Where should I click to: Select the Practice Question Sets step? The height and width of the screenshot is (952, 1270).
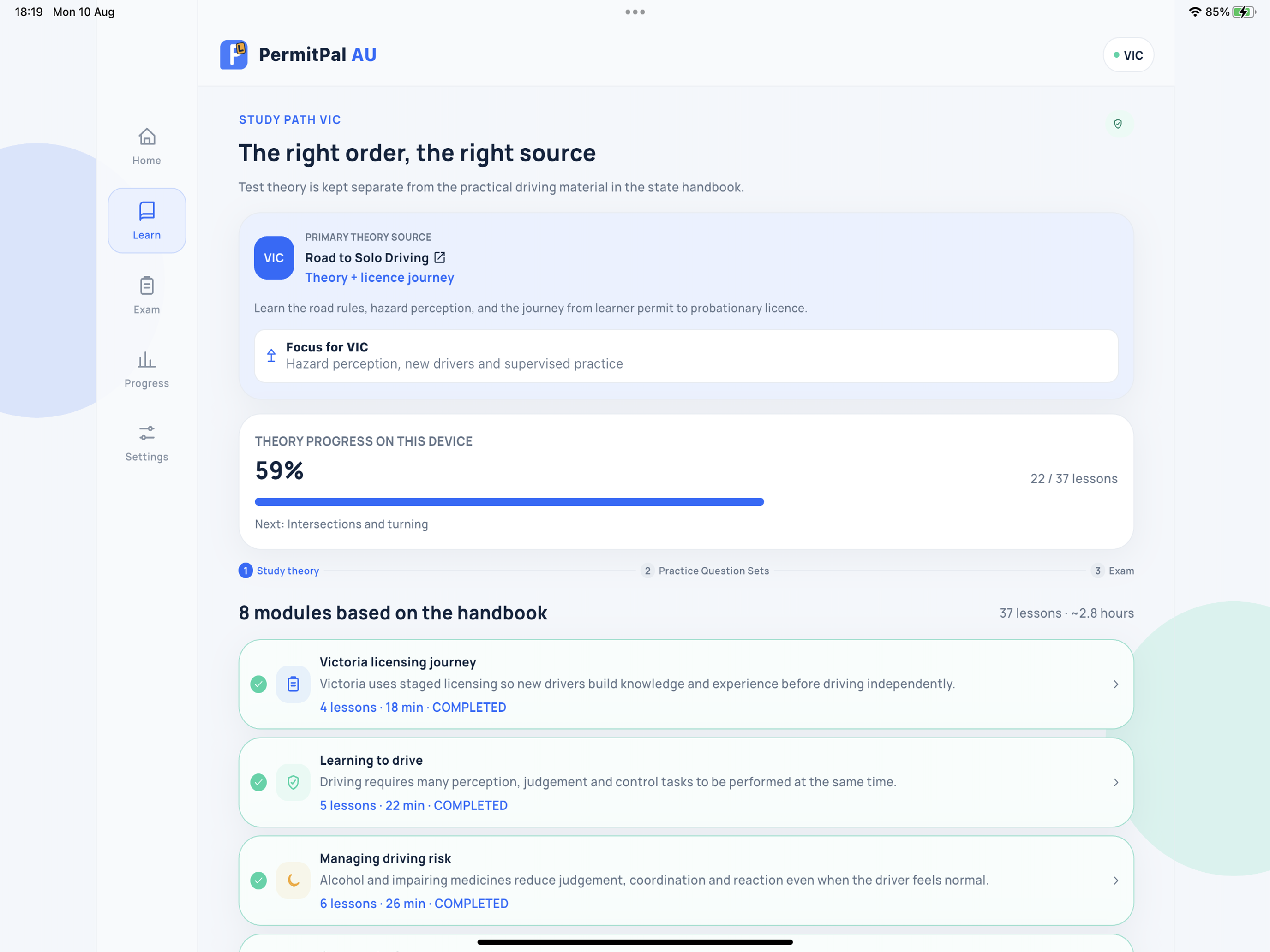705,571
